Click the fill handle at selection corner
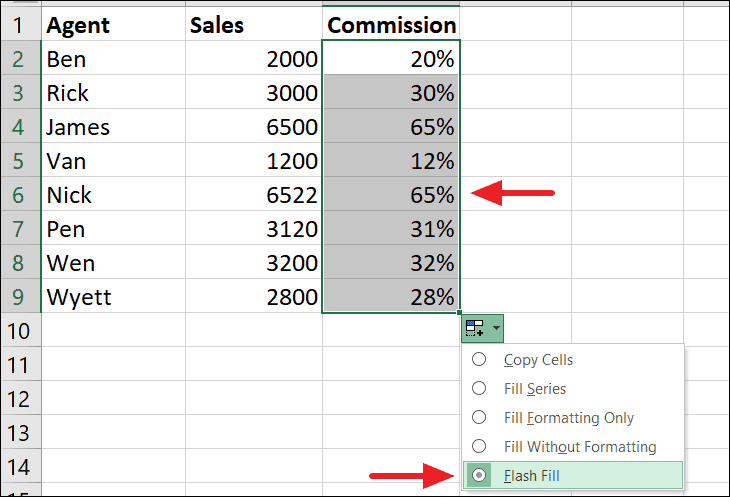 click(460, 313)
